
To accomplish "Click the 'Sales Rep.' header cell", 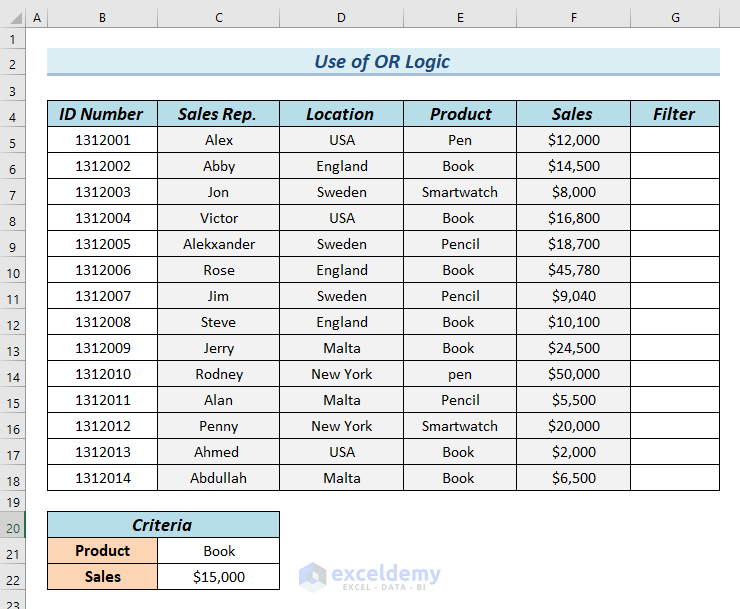I will pos(219,114).
